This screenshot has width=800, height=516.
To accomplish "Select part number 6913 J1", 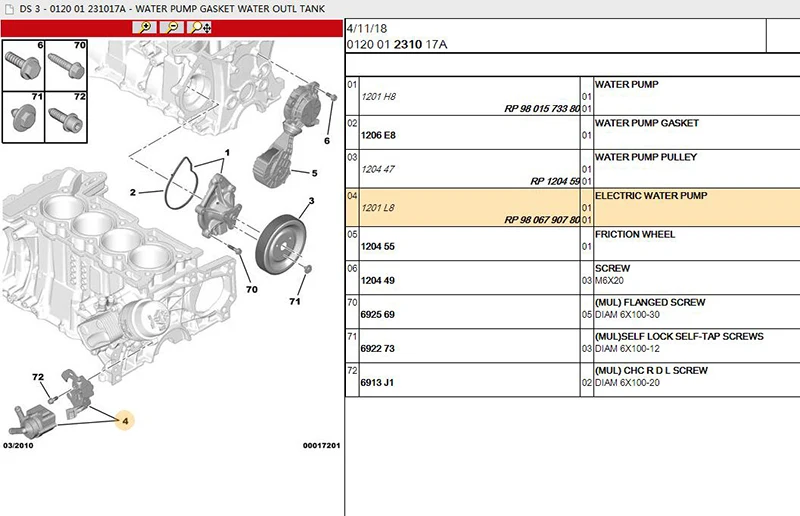I will tap(377, 383).
